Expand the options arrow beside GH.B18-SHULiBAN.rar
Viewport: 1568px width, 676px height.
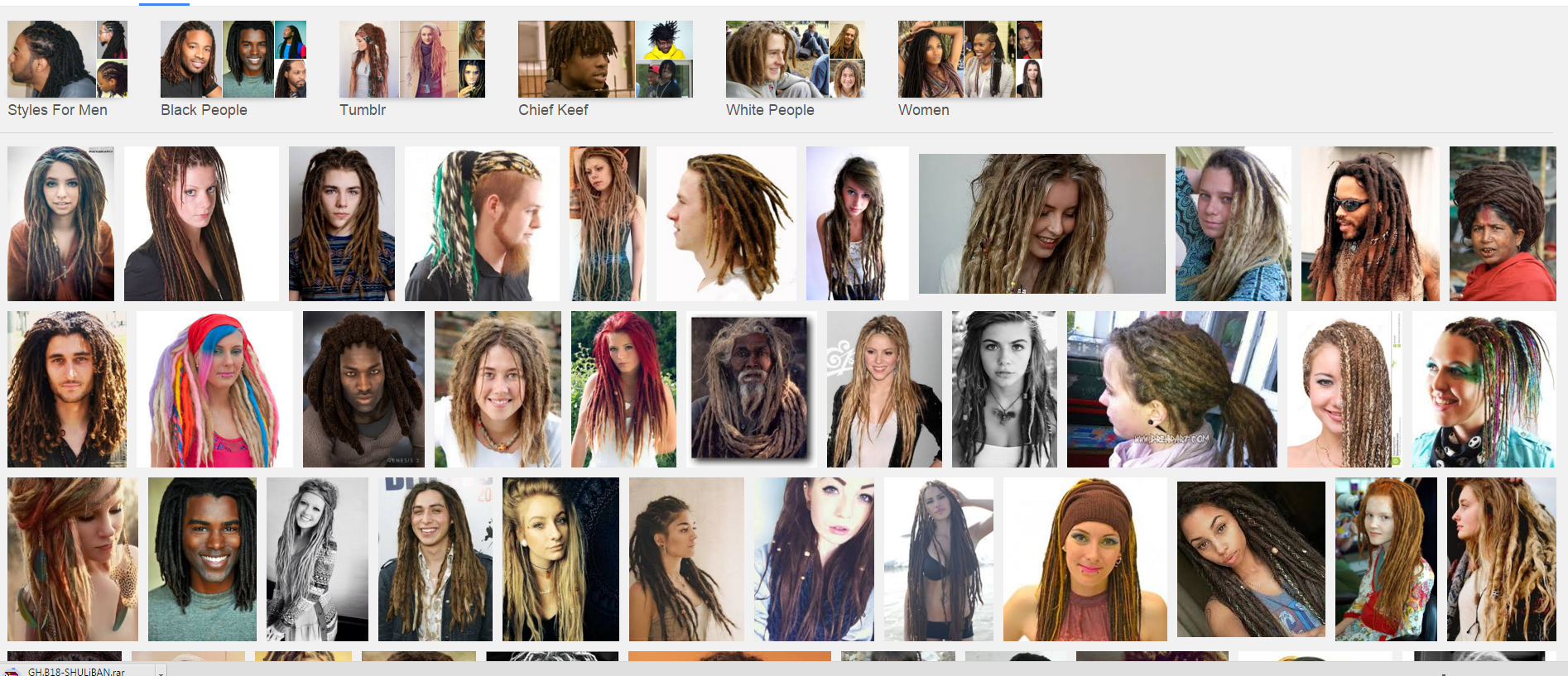point(161,672)
